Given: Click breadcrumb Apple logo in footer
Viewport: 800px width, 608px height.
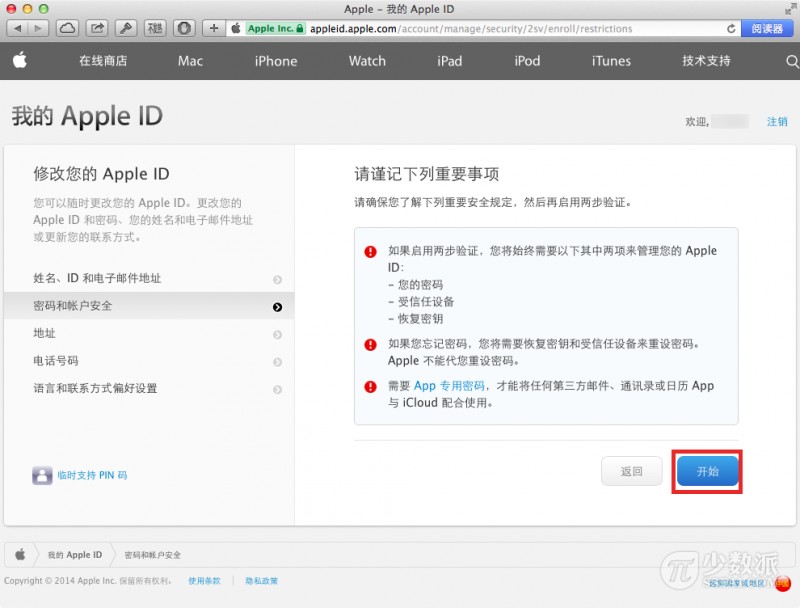Looking at the screenshot, I should point(20,554).
